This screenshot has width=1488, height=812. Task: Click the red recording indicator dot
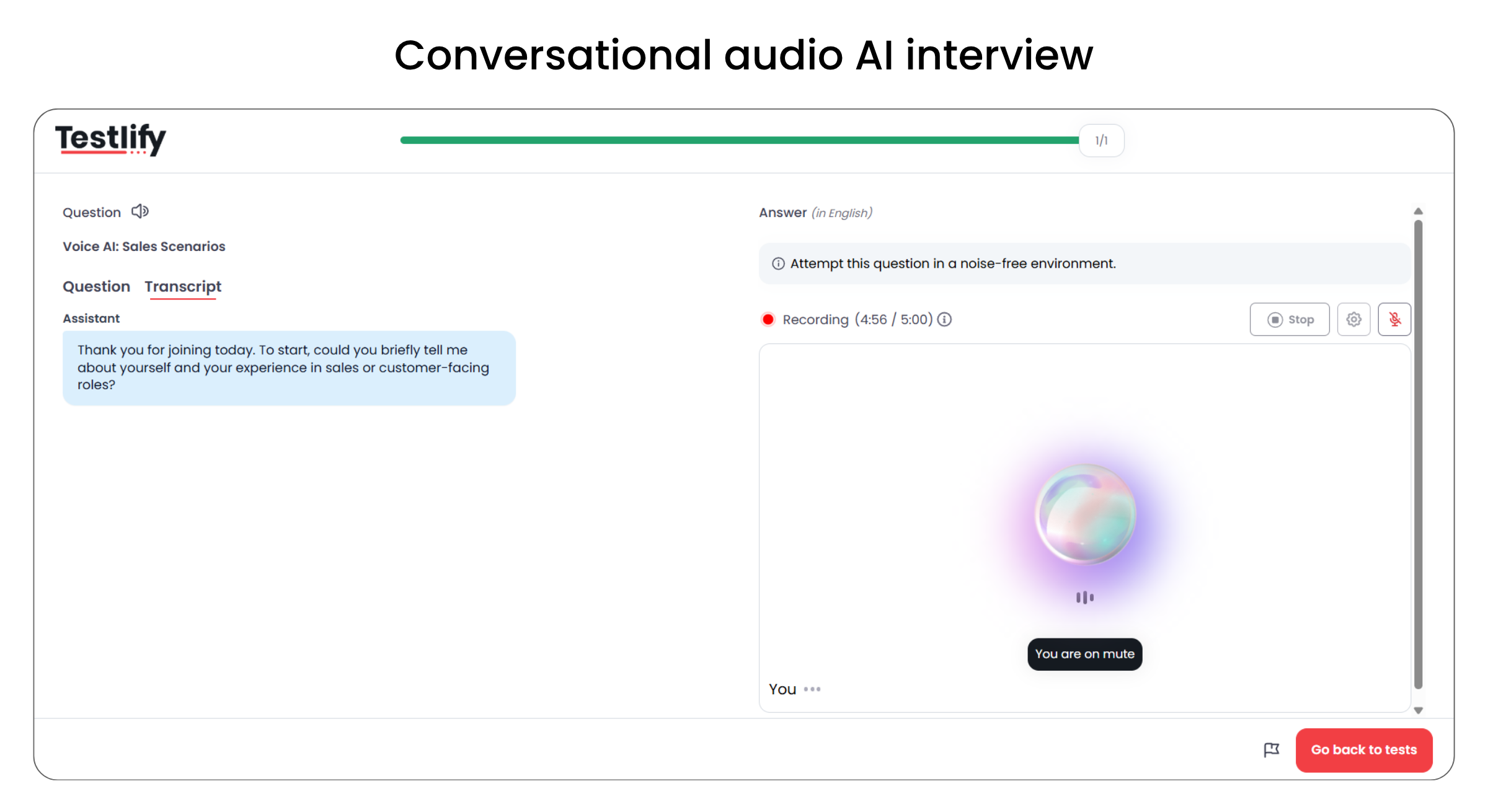[768, 319]
